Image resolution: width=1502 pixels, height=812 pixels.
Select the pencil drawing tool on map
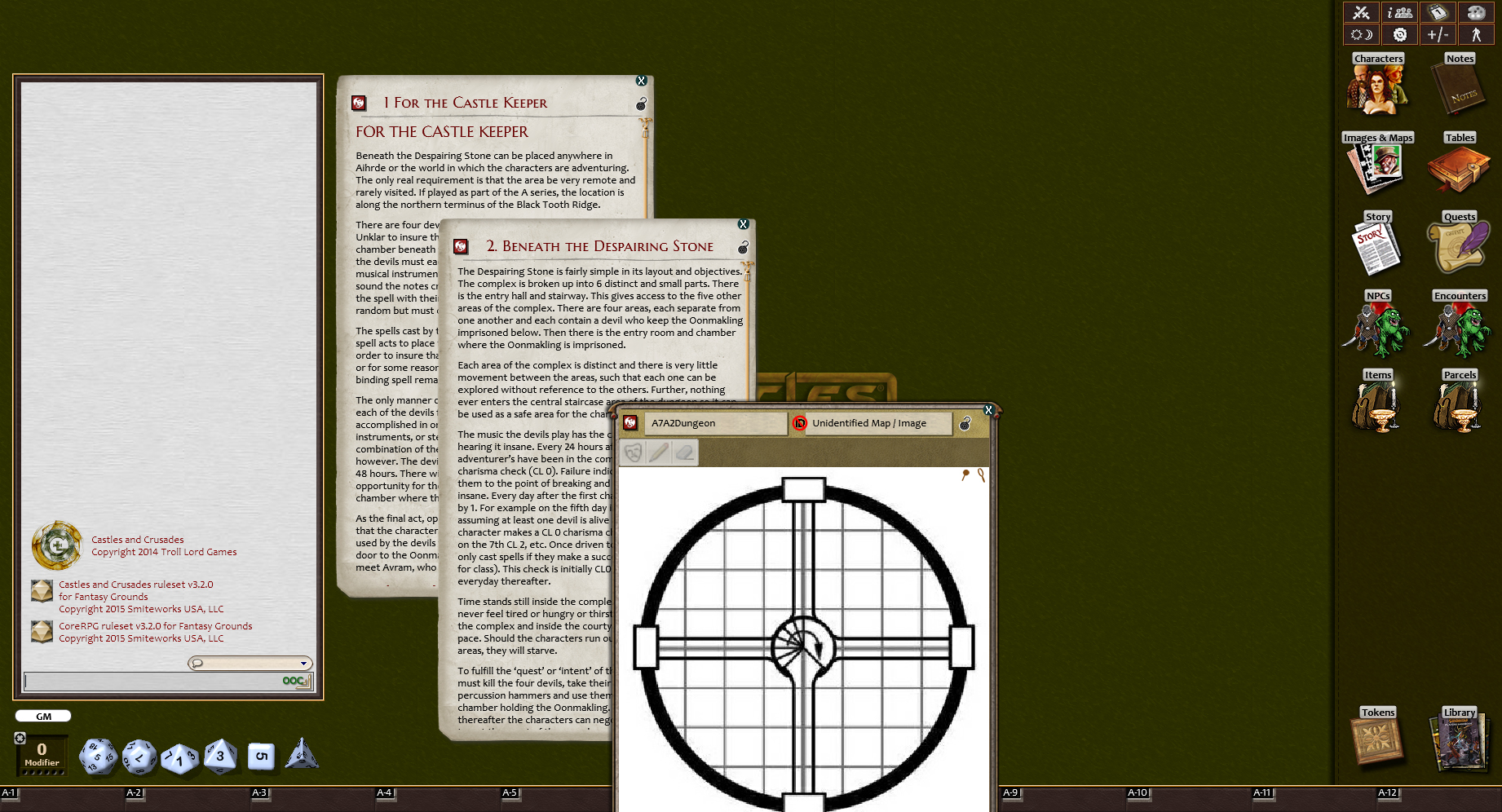(x=659, y=452)
